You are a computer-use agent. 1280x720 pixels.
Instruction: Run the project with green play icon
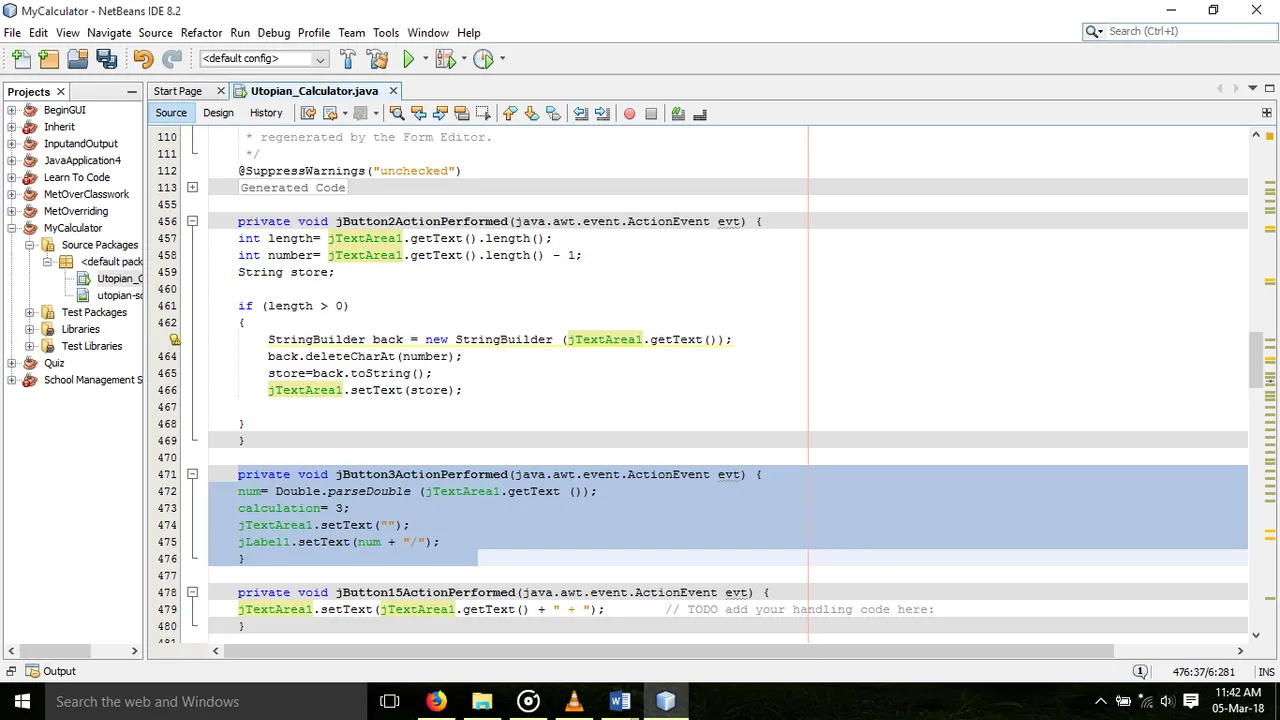(x=408, y=59)
